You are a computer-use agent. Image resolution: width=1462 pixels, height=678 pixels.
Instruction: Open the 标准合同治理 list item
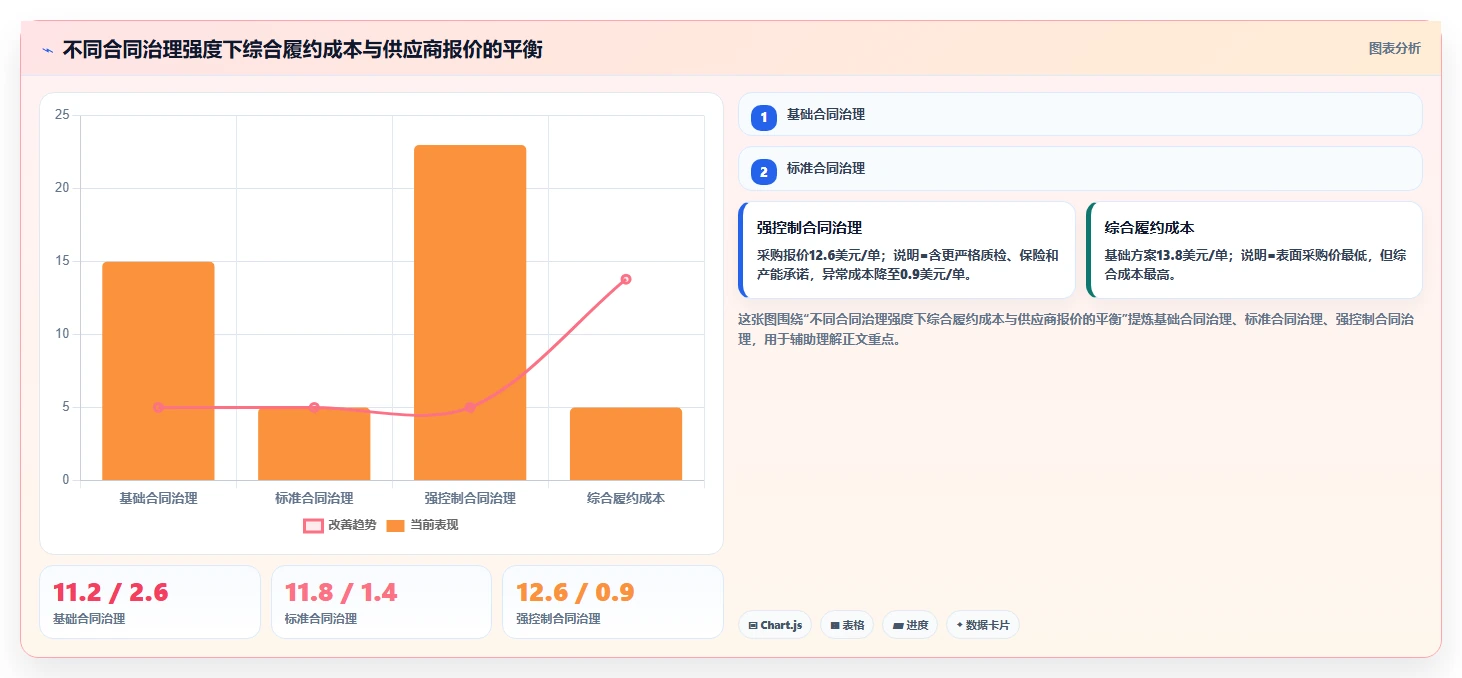[1080, 168]
